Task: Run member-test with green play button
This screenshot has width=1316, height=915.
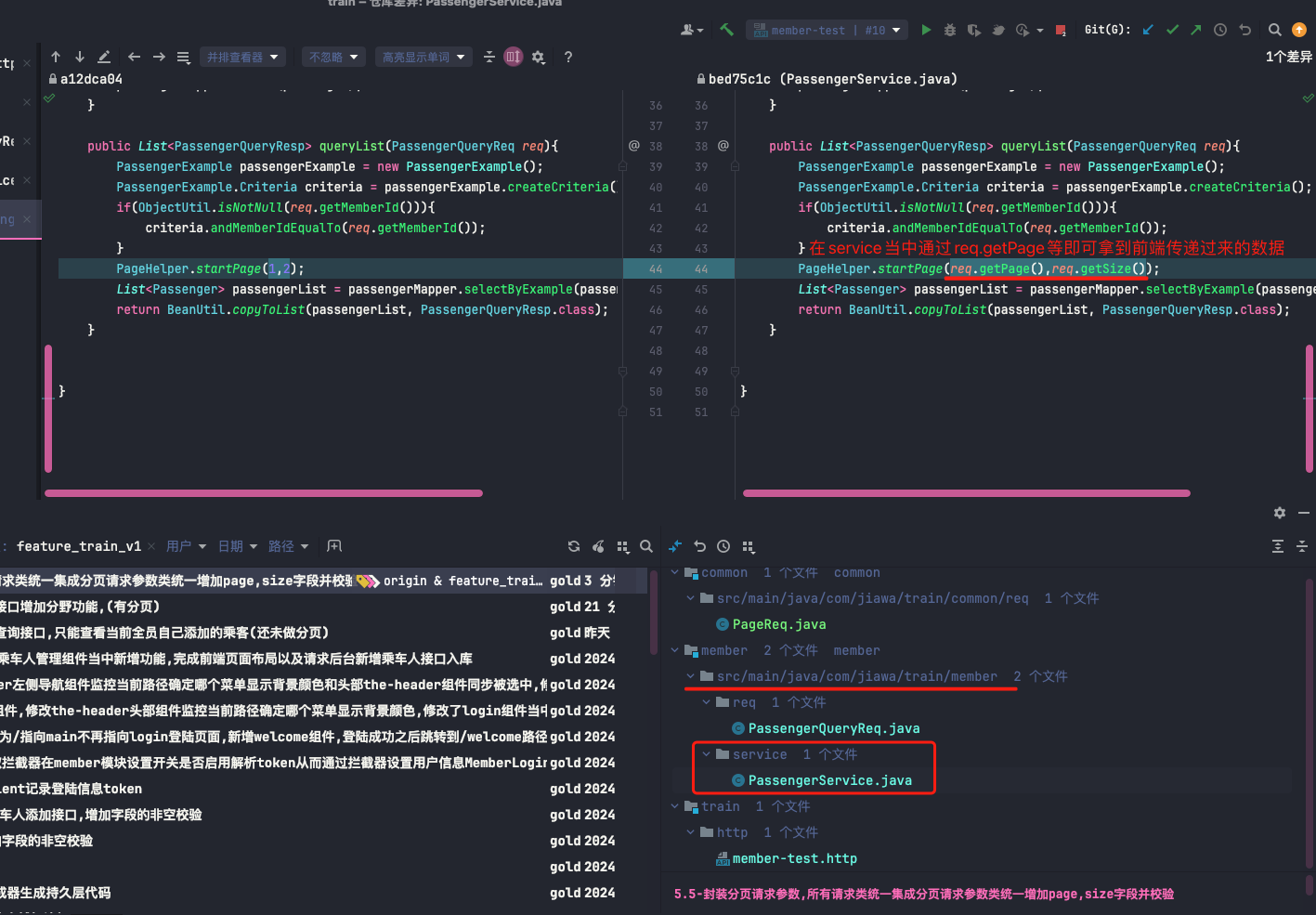Action: click(926, 30)
